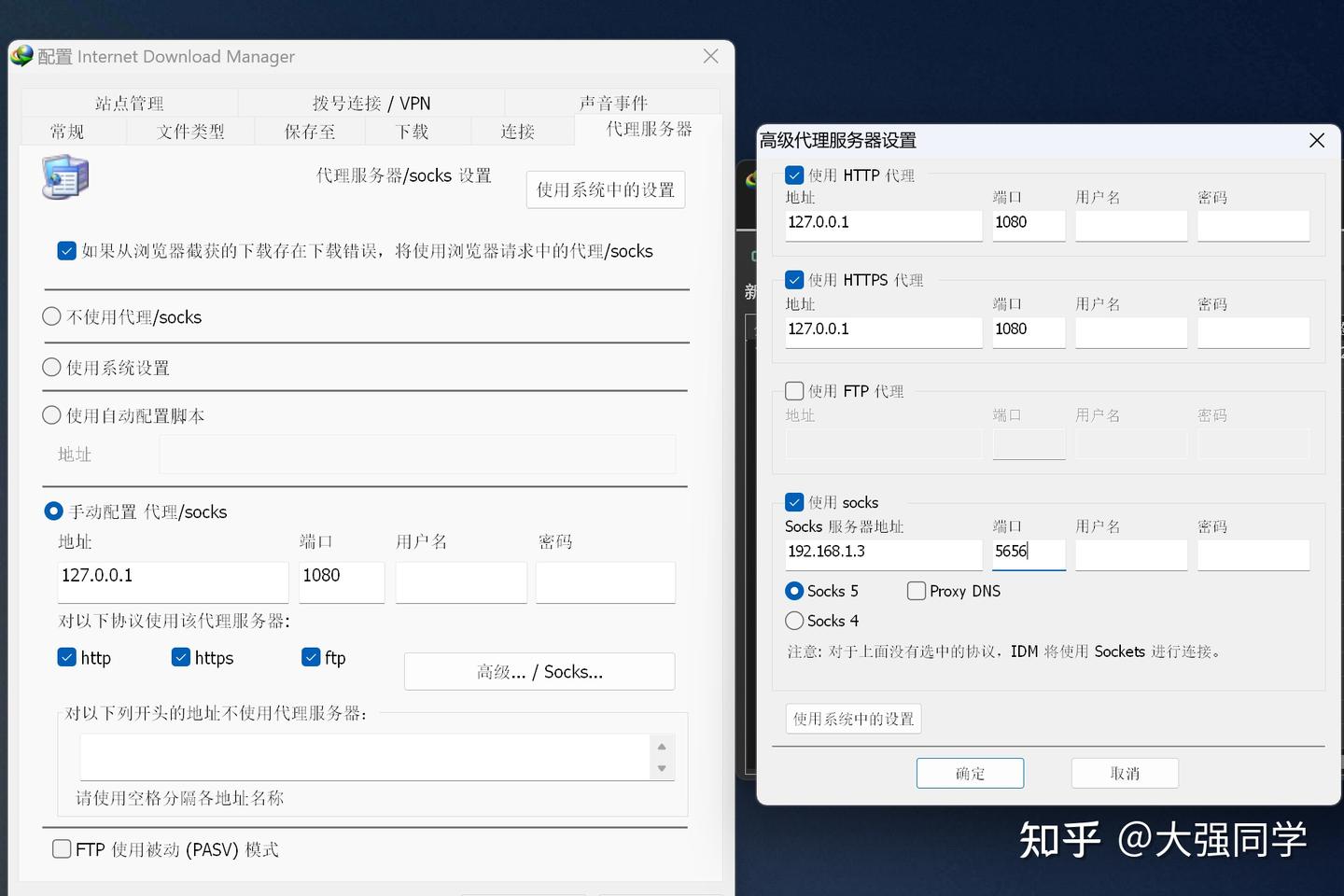The image size is (1344, 896).
Task: Select the 使用系统设置 radio option
Action: (x=51, y=367)
